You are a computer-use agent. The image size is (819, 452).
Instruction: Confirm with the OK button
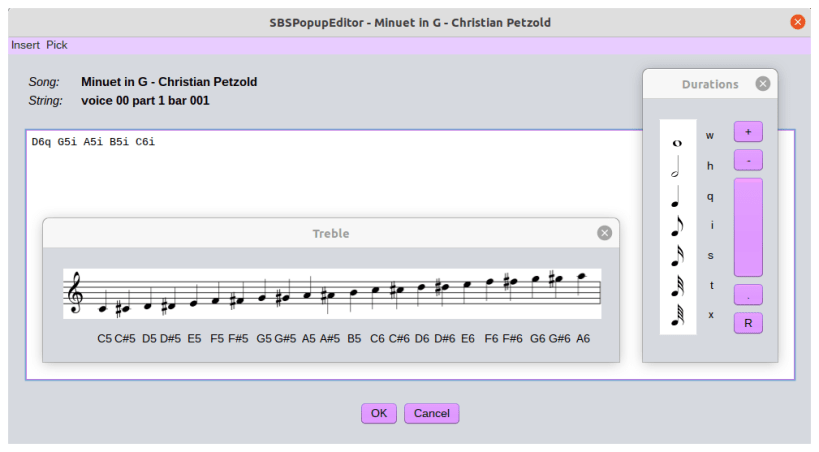tap(379, 413)
